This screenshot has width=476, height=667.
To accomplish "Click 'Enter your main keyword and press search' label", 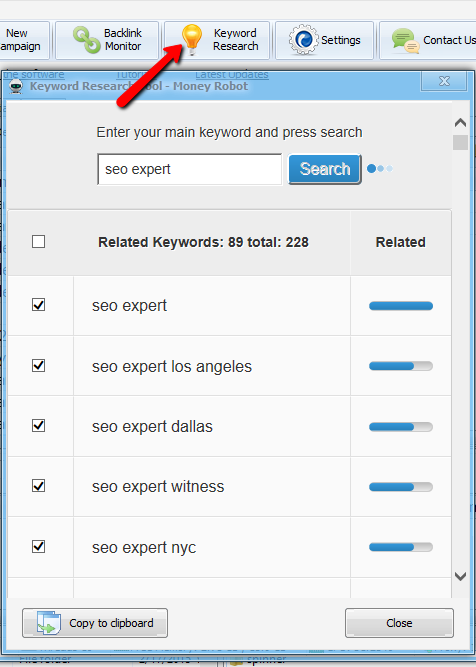I will tap(229, 132).
